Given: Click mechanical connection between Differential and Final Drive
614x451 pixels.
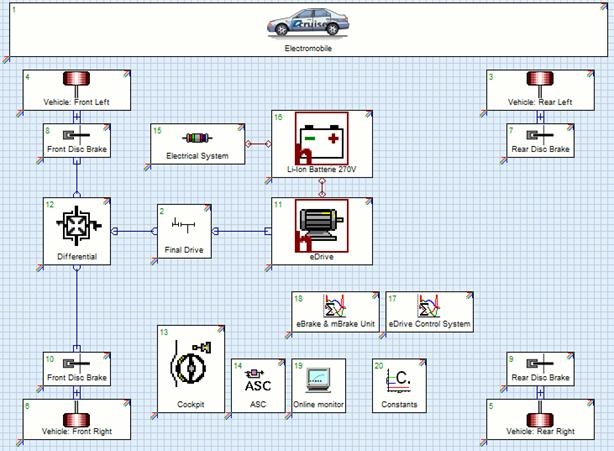Looking at the screenshot, I should 134,231.
